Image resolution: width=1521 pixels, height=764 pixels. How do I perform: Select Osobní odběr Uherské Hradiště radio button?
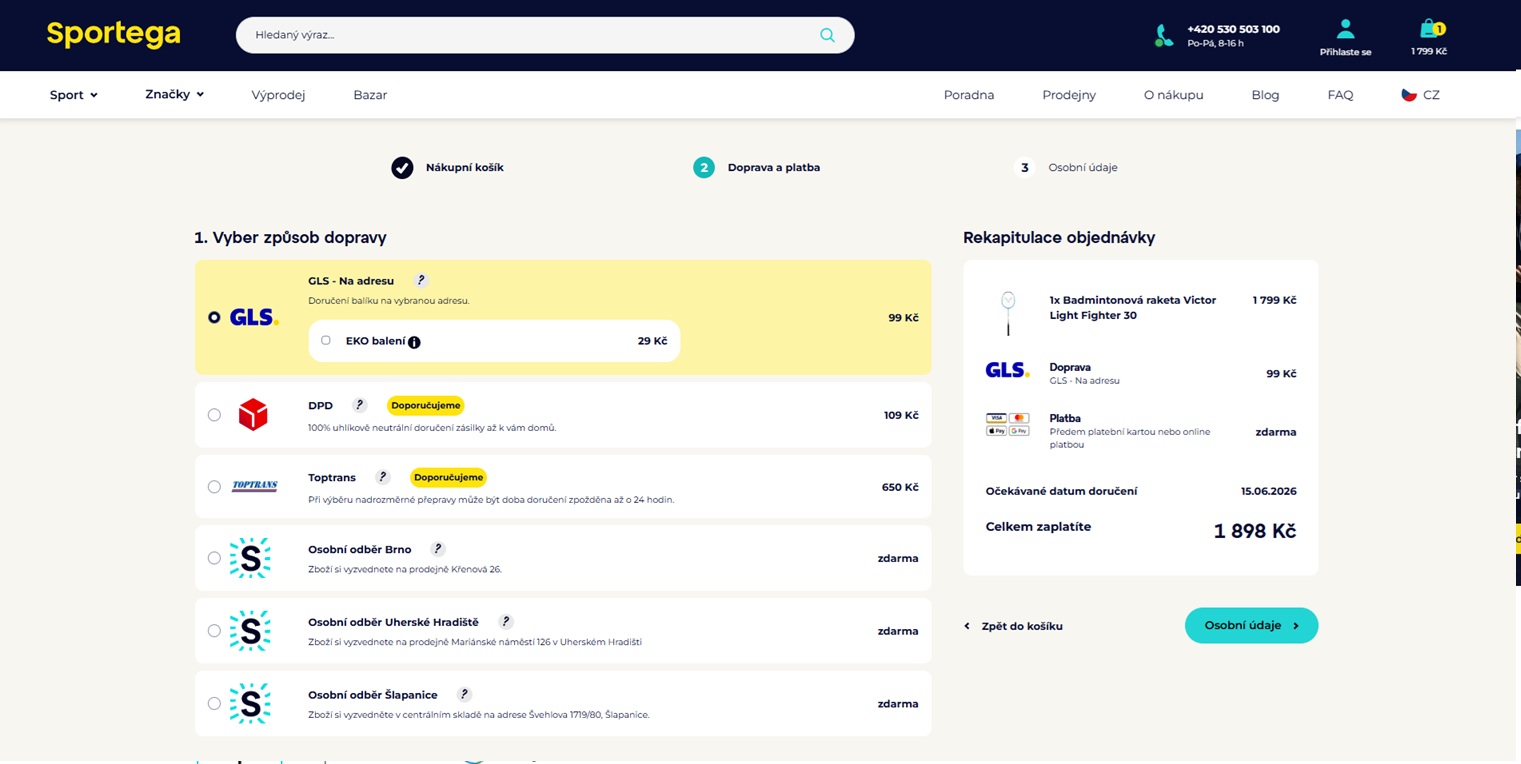tap(214, 631)
